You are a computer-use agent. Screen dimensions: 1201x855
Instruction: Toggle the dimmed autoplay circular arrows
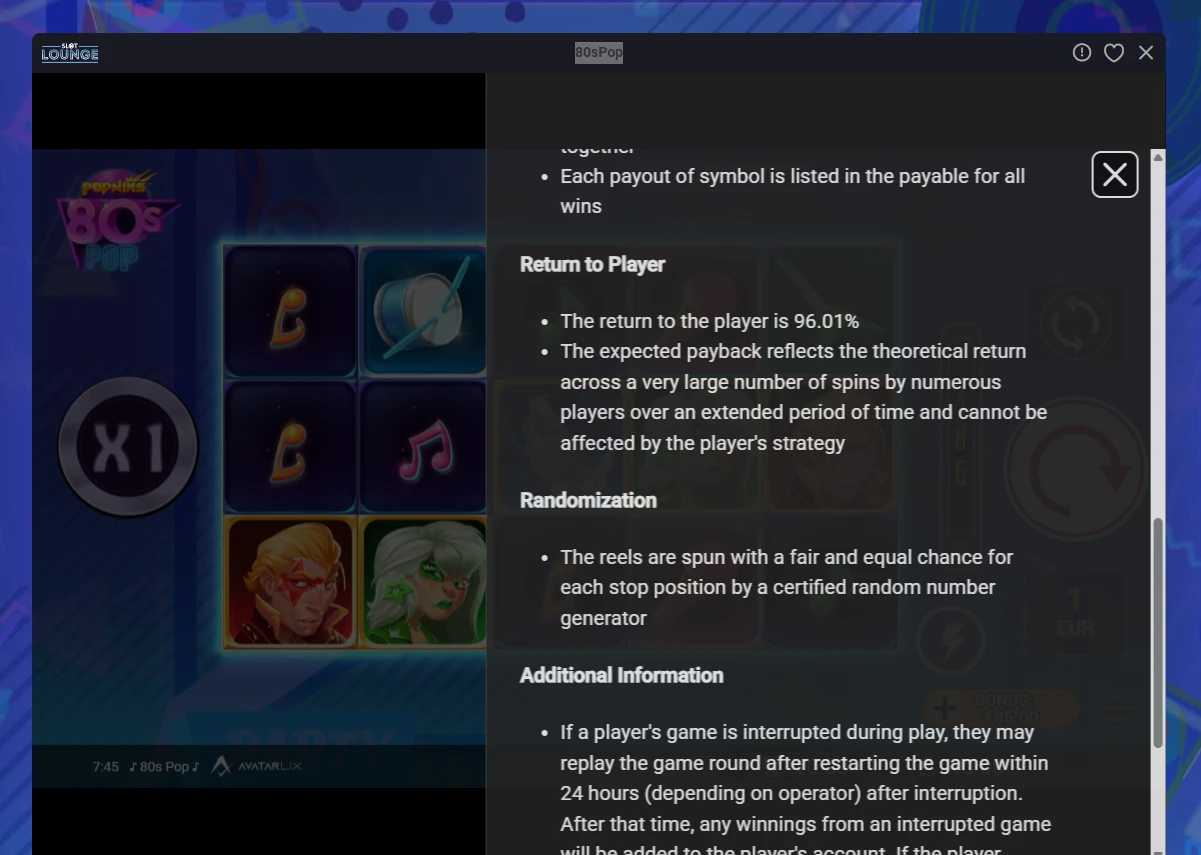1075,323
